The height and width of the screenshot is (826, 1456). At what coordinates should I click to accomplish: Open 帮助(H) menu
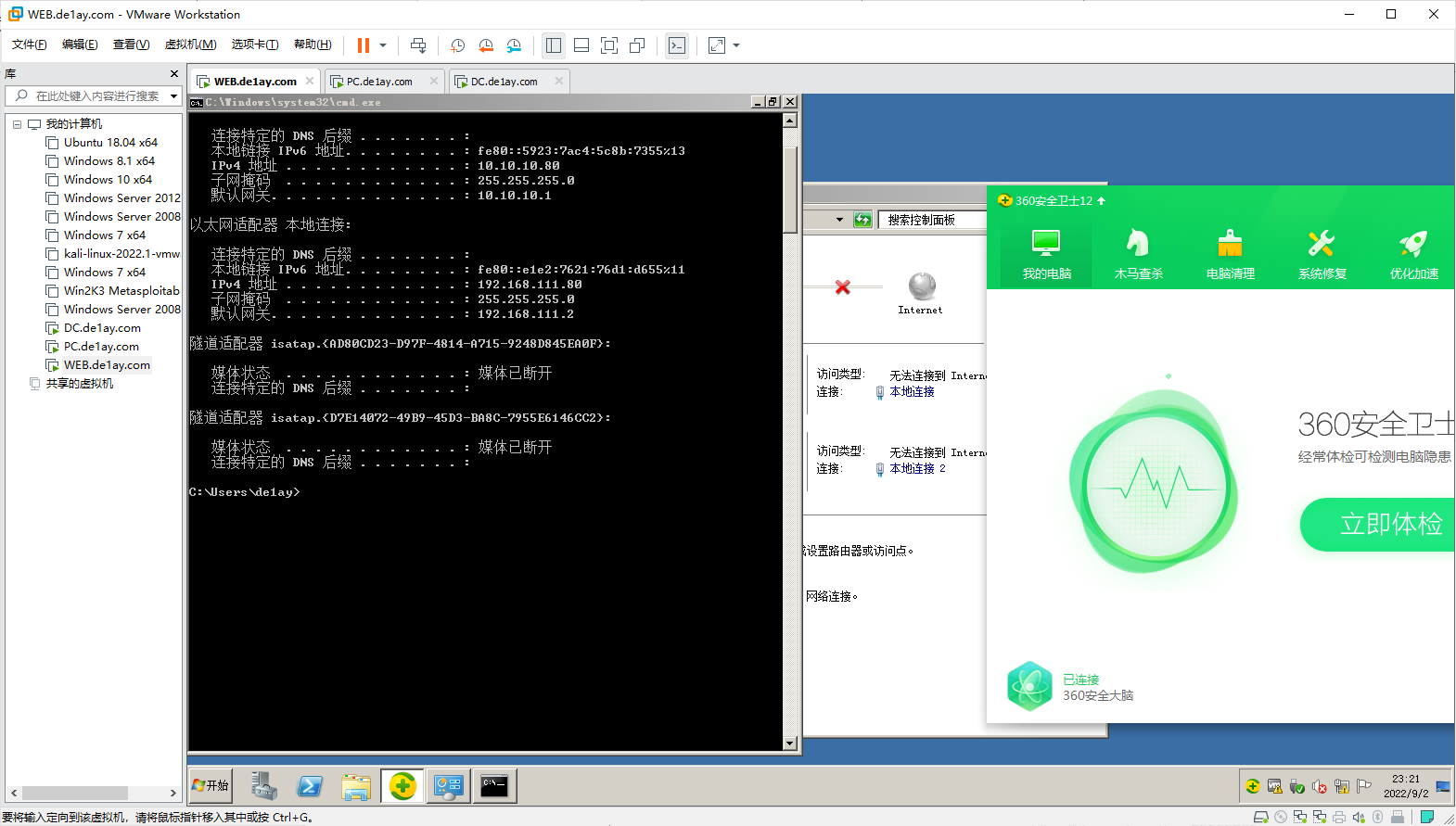tap(313, 44)
